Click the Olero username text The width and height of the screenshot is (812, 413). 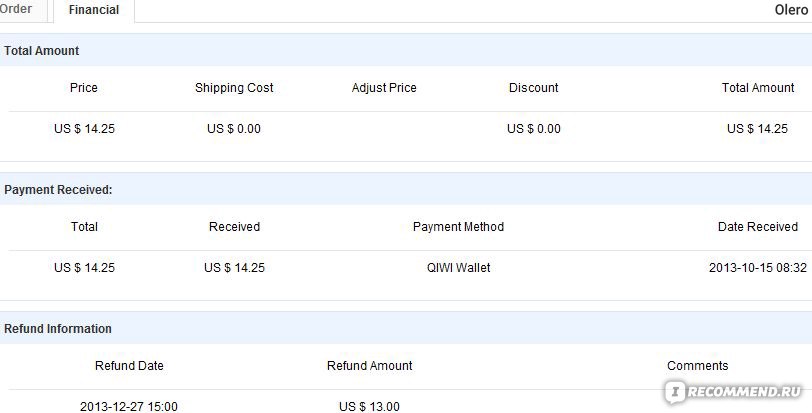[791, 10]
